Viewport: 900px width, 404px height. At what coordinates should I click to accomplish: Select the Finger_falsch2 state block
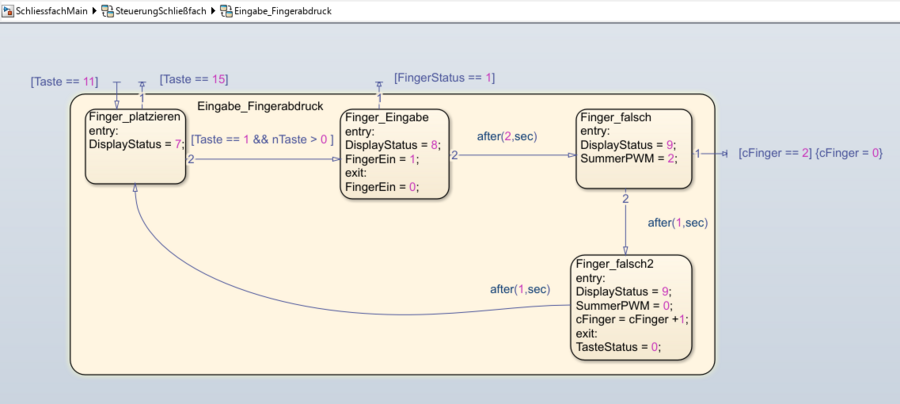[x=632, y=340]
